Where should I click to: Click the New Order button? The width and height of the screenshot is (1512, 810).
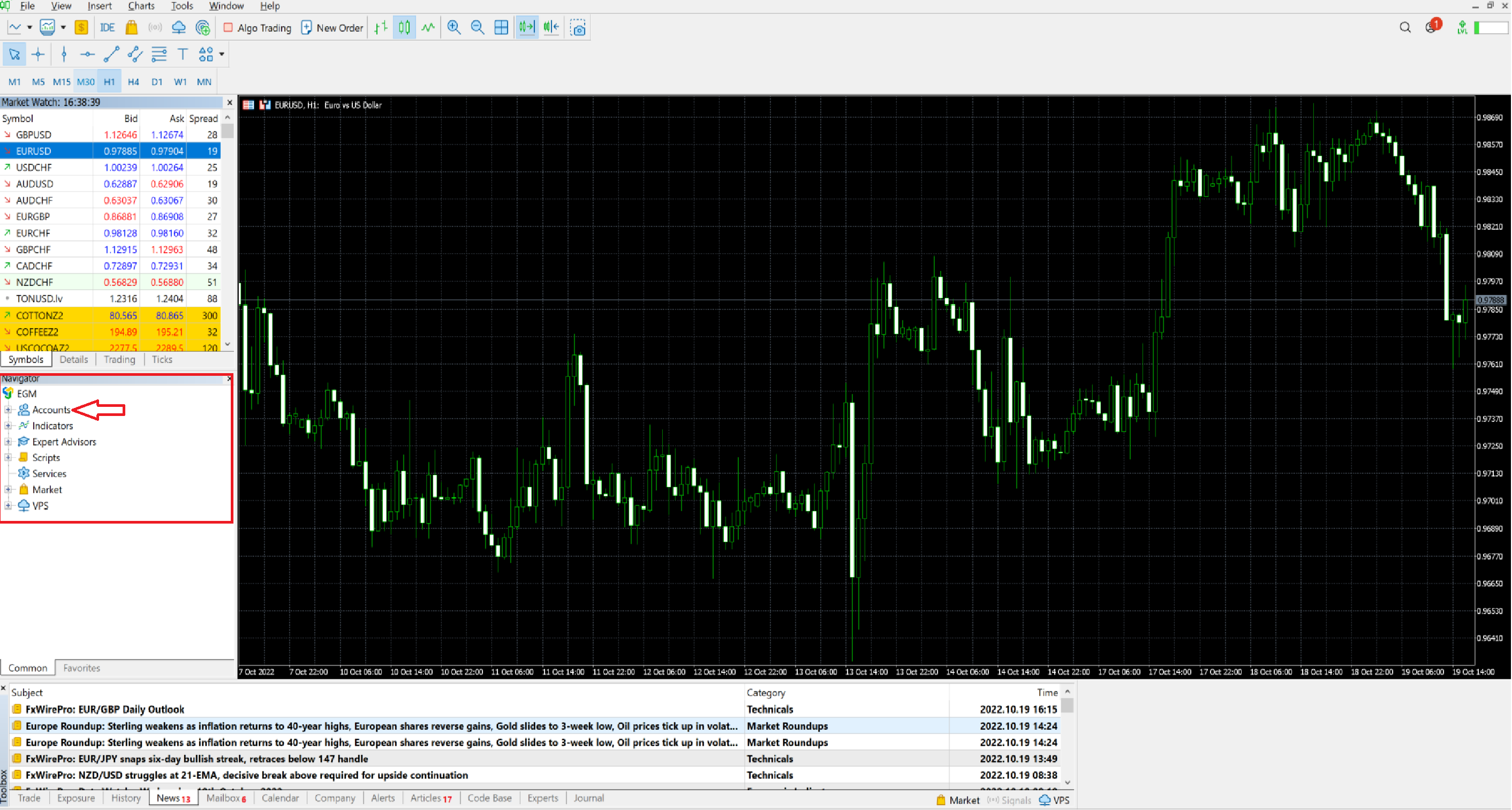pos(332,28)
